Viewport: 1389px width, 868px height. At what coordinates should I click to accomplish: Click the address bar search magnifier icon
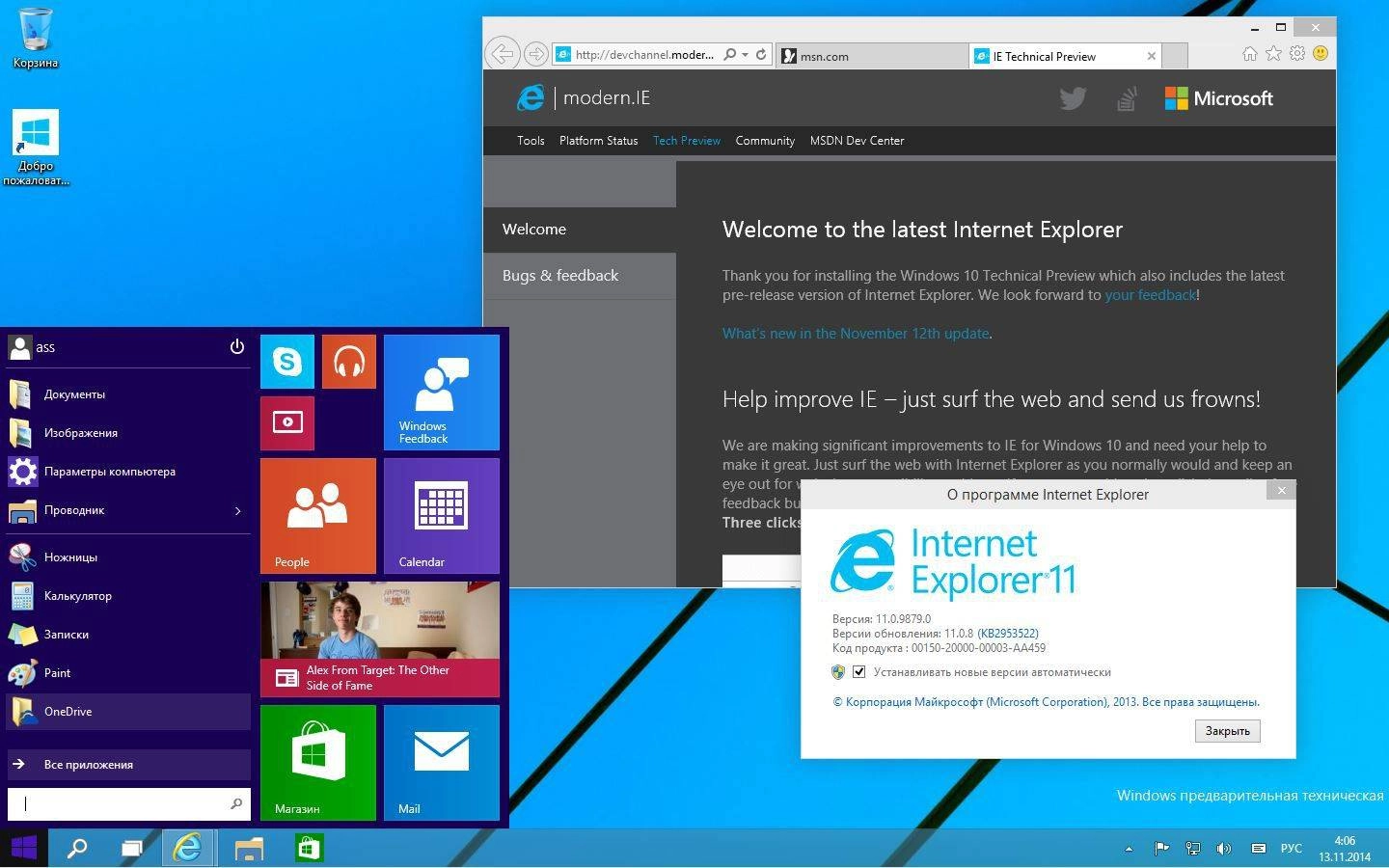(x=730, y=55)
